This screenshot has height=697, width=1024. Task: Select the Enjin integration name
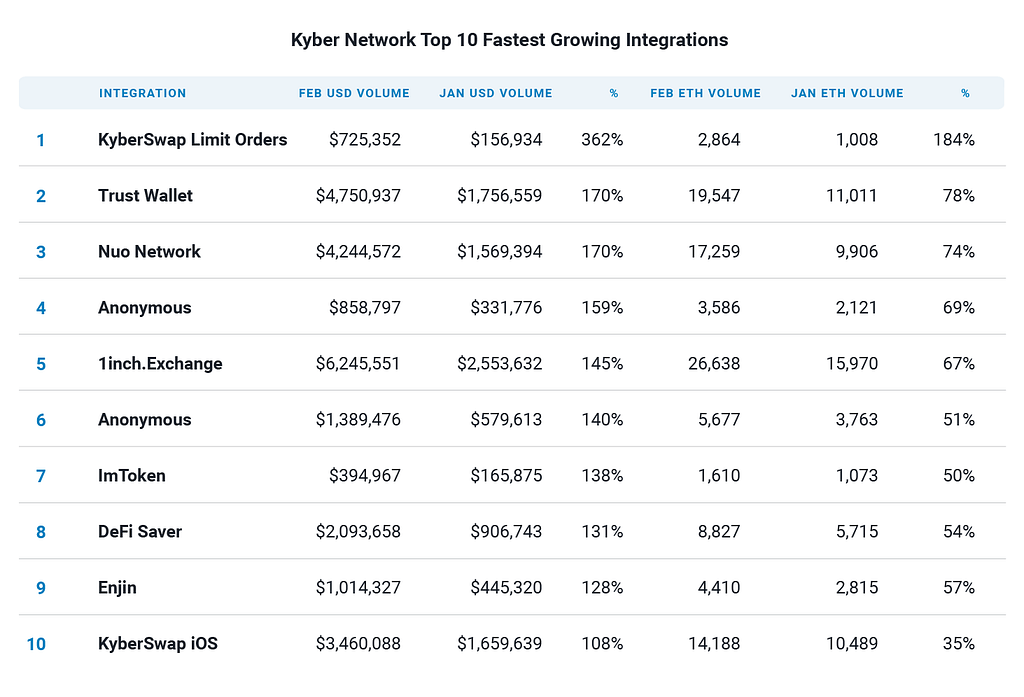(x=117, y=588)
